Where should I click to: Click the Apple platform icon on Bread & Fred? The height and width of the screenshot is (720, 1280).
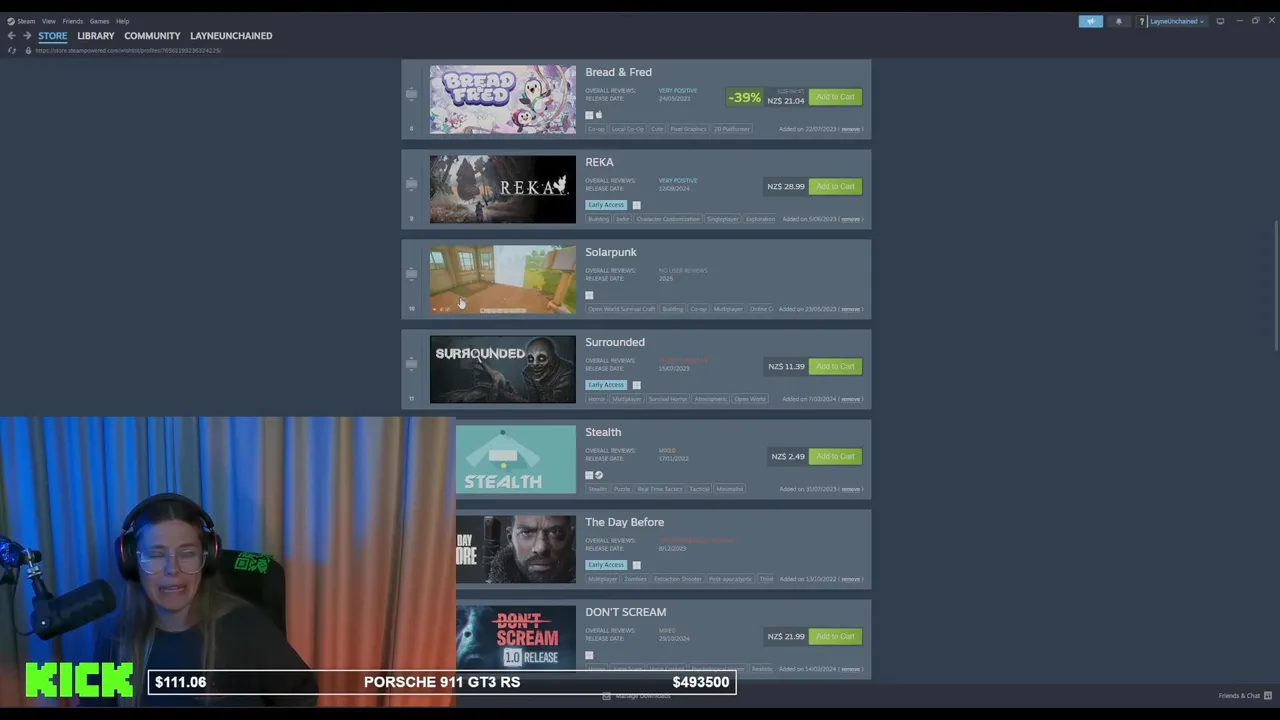[599, 115]
